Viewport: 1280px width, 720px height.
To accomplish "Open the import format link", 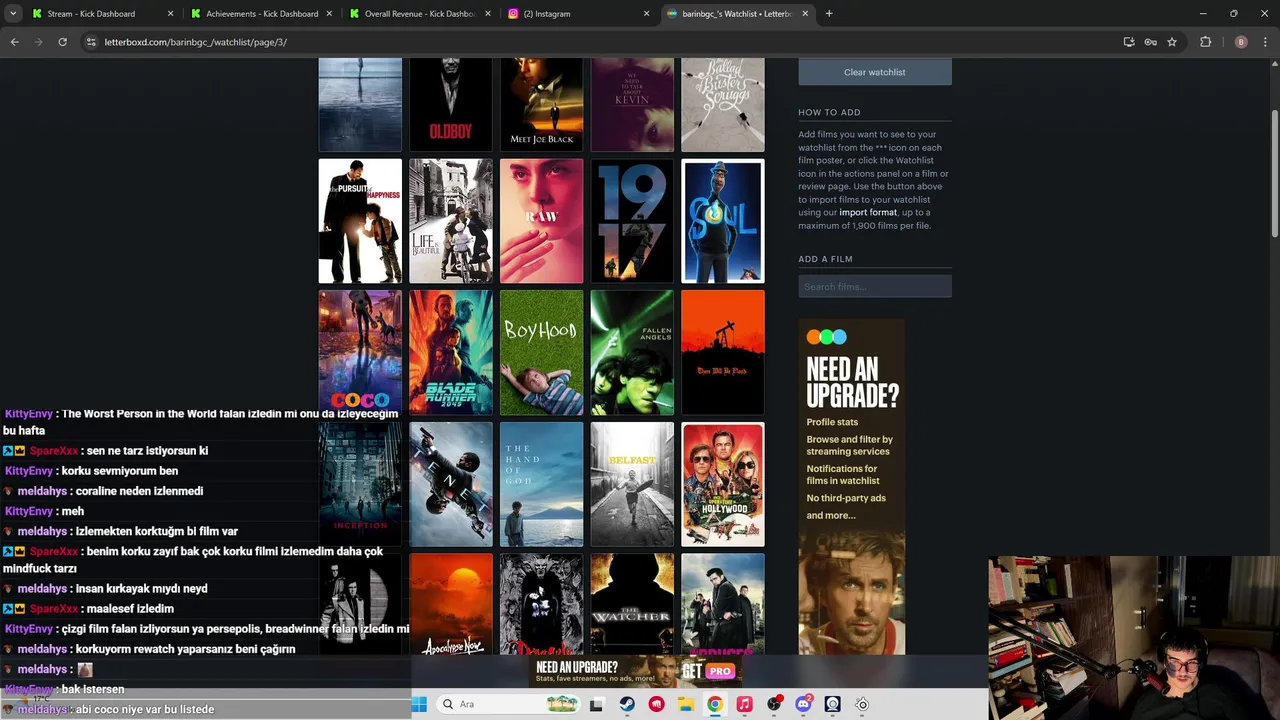I will (x=868, y=212).
